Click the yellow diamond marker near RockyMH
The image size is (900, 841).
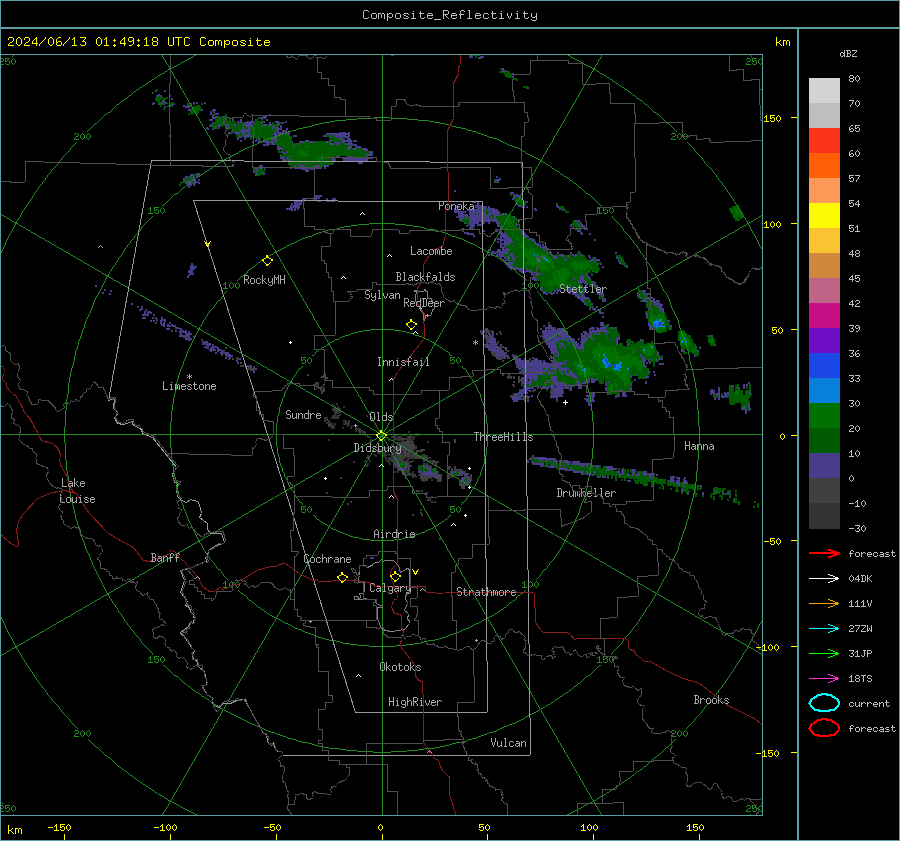(267, 261)
